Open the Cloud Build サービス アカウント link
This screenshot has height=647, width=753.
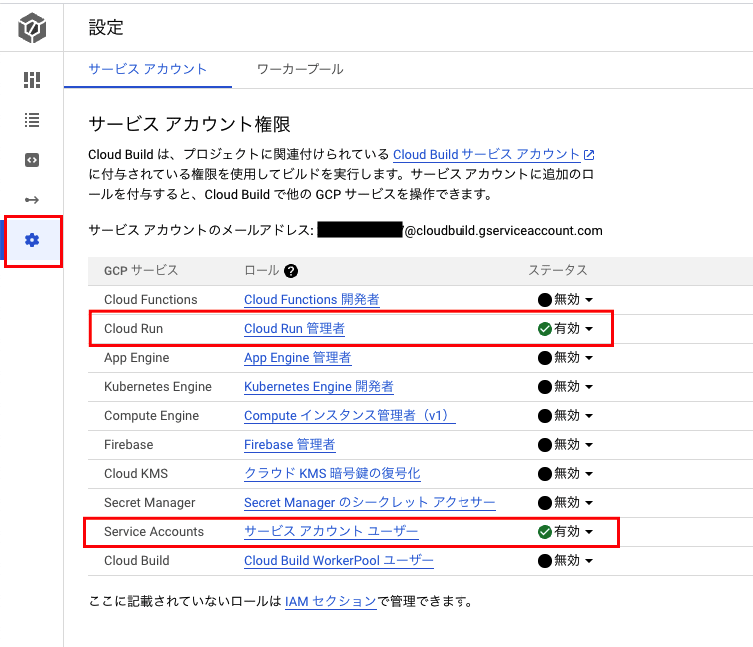(486, 155)
